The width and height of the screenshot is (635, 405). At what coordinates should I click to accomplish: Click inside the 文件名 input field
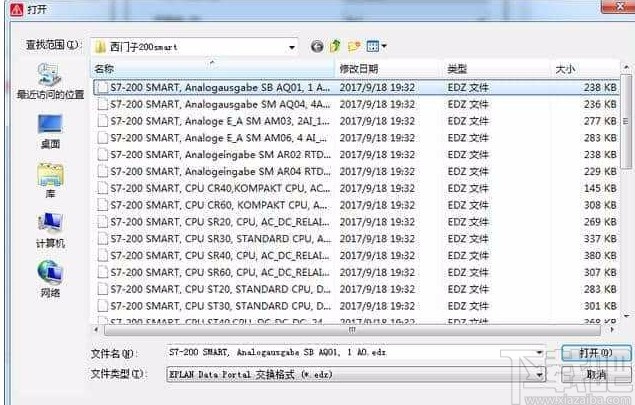(350, 352)
